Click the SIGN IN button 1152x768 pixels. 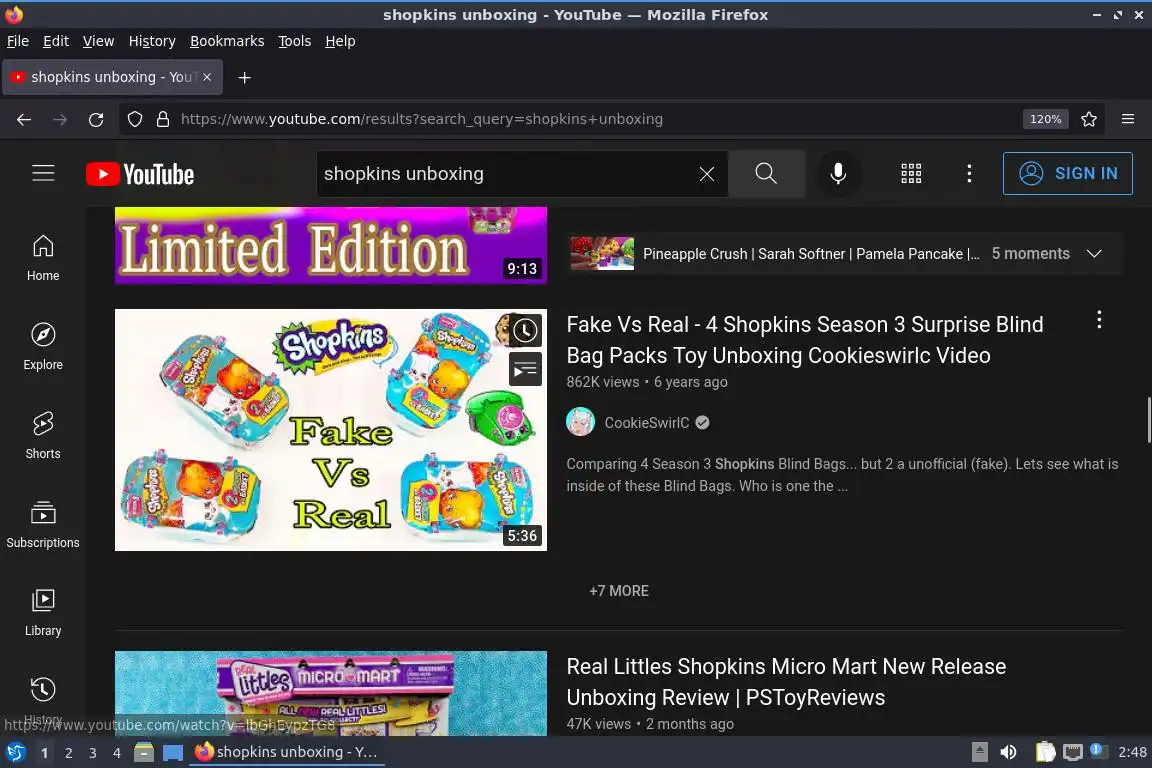point(1068,173)
